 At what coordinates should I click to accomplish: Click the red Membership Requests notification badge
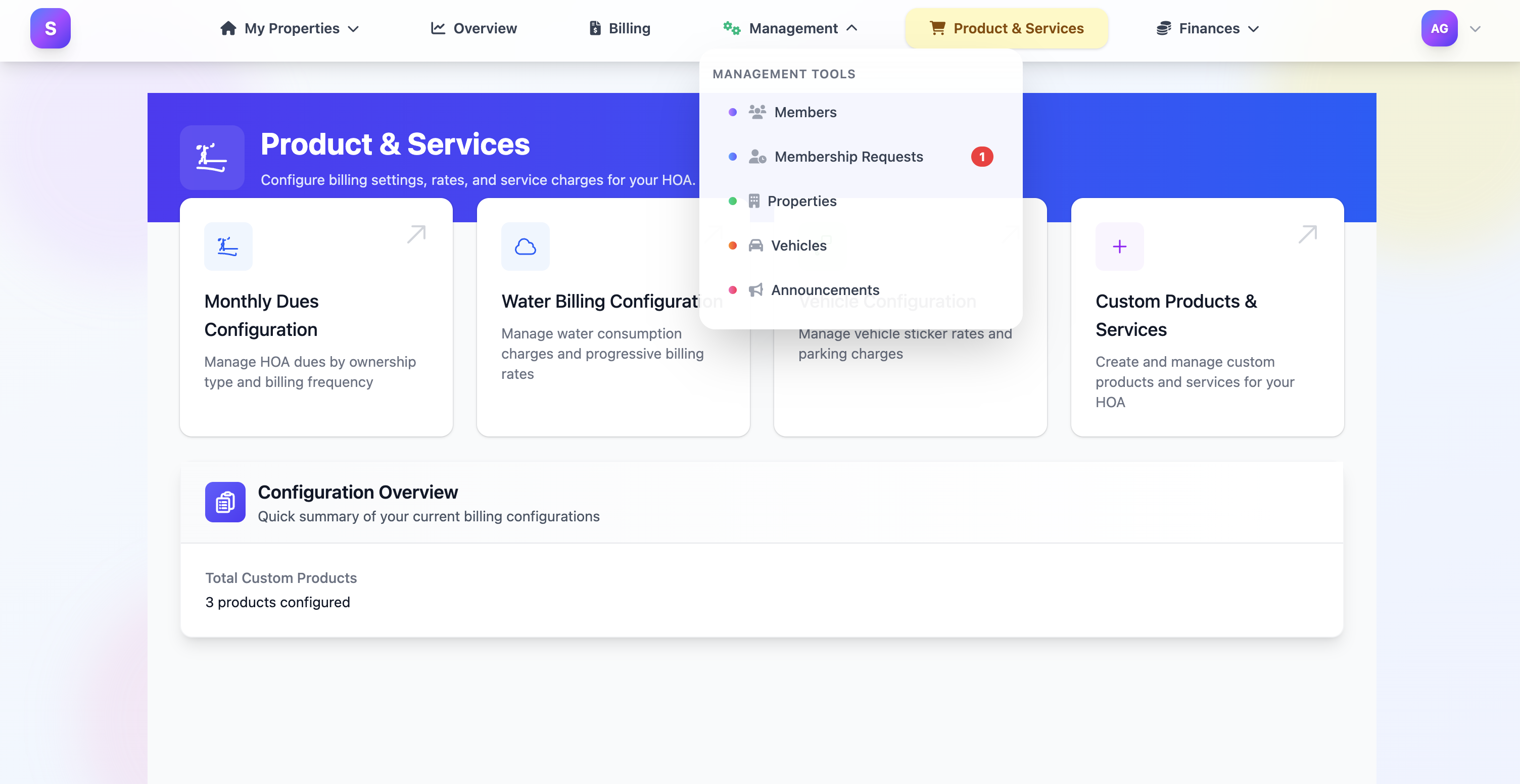click(981, 157)
